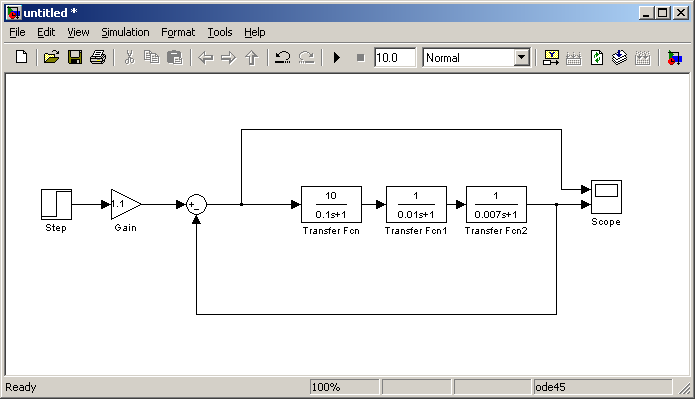The height and width of the screenshot is (399, 695).
Task: Click the Transfer Fcn2 label text
Action: tap(496, 231)
